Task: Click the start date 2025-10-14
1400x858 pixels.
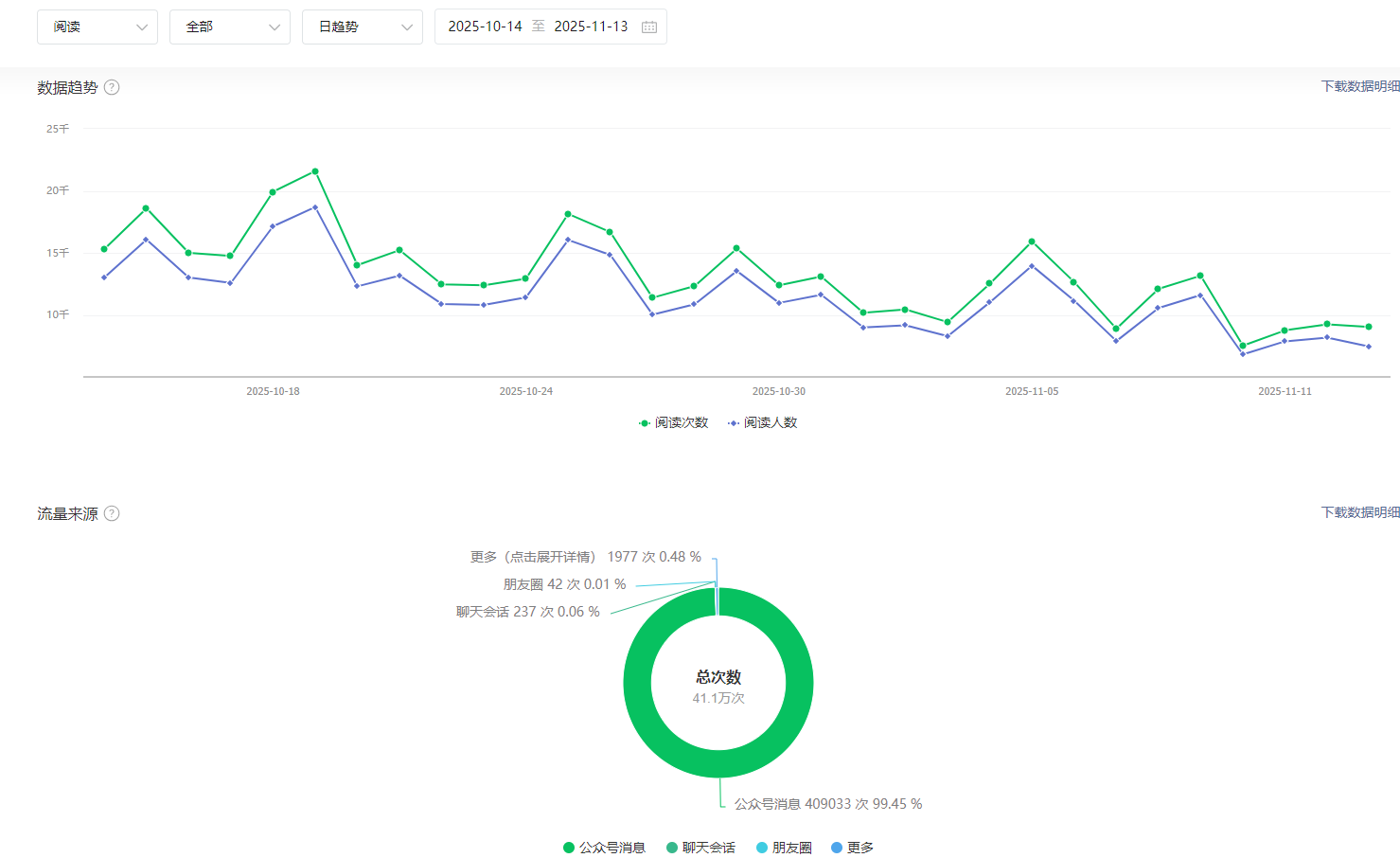Action: (x=485, y=27)
